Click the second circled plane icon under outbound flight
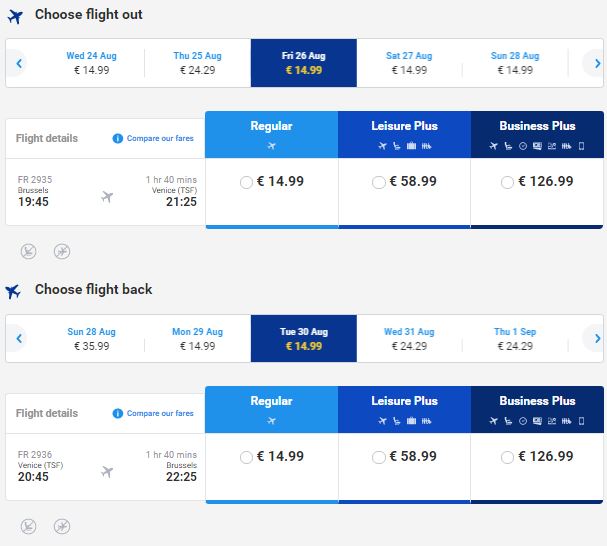This screenshot has width=607, height=546. [62, 251]
